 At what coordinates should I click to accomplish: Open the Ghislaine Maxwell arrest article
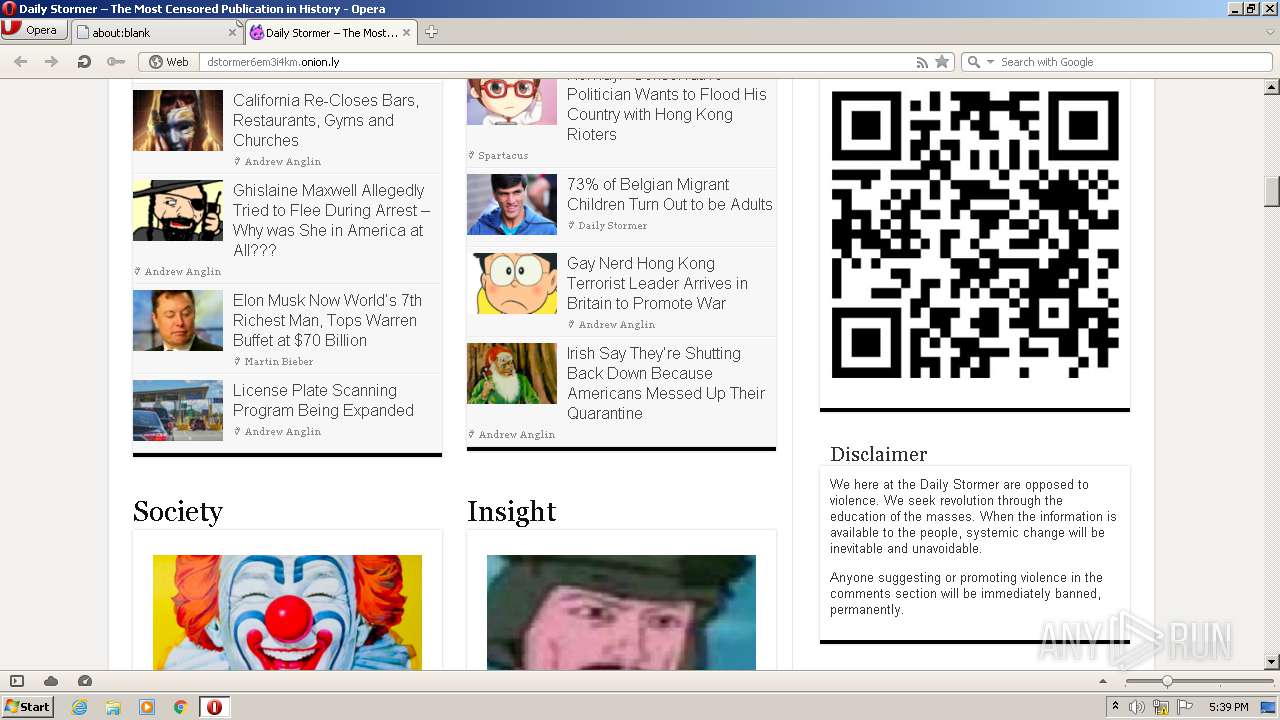(331, 220)
